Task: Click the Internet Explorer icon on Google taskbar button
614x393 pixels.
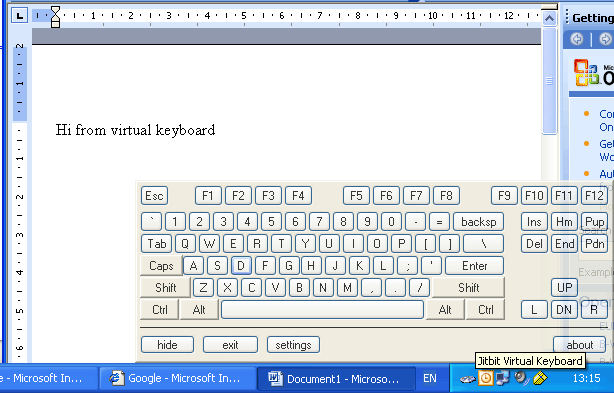Action: pyautogui.click(x=117, y=378)
